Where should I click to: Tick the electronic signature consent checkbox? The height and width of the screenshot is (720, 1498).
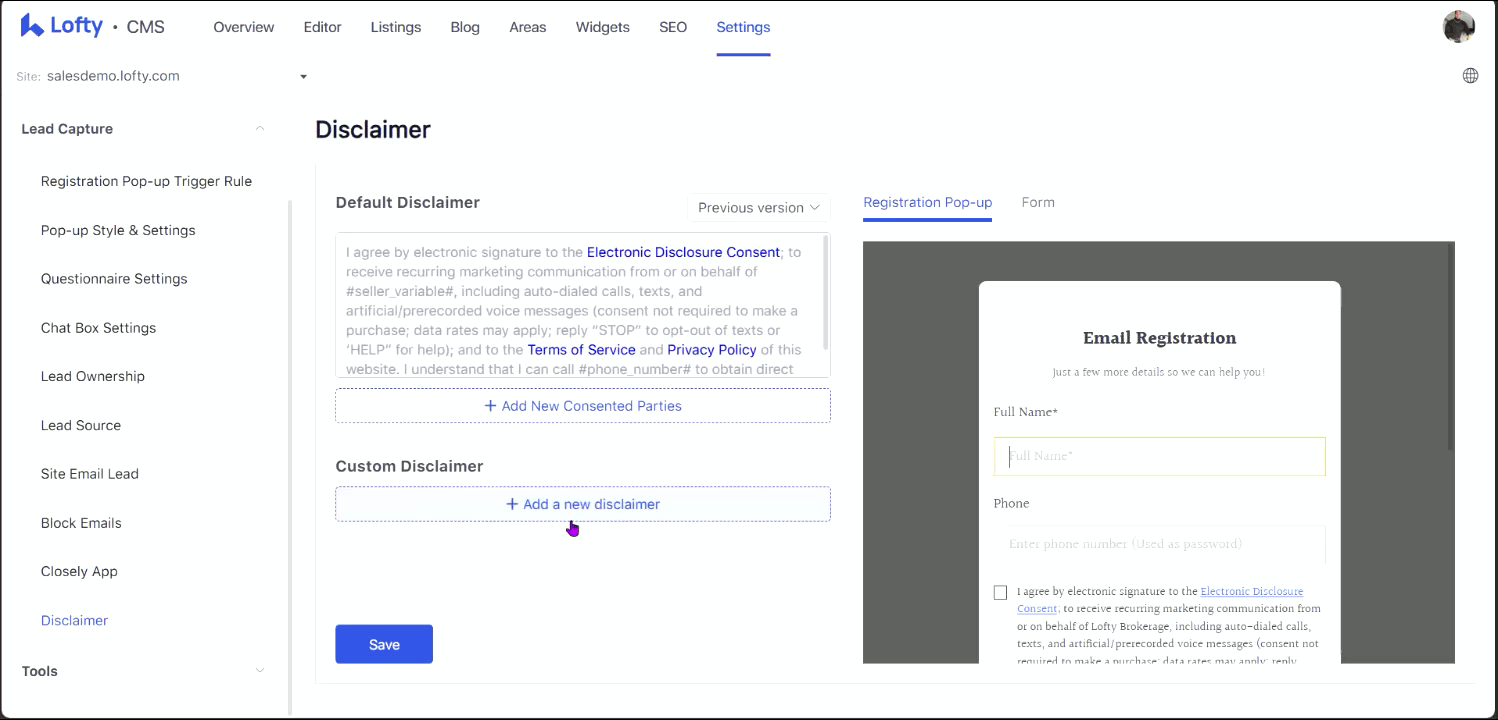(1000, 592)
